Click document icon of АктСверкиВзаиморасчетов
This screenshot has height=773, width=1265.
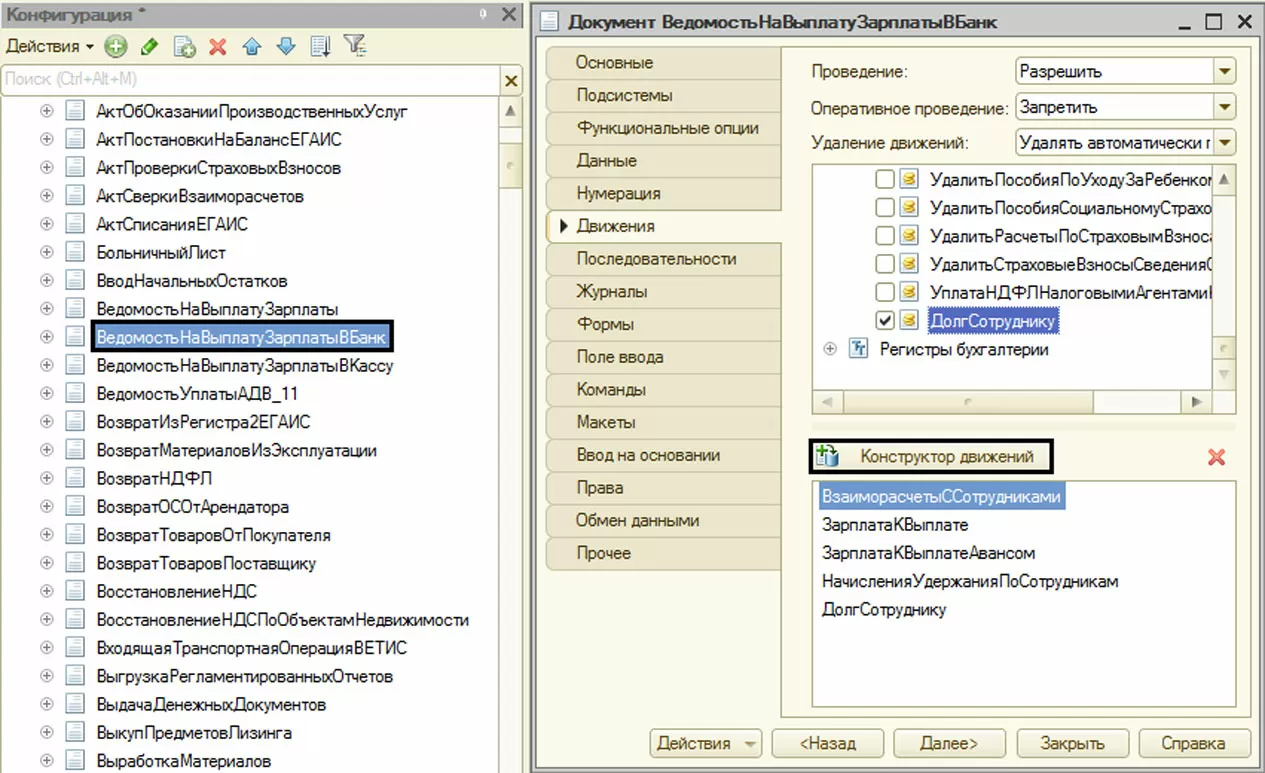(x=75, y=196)
